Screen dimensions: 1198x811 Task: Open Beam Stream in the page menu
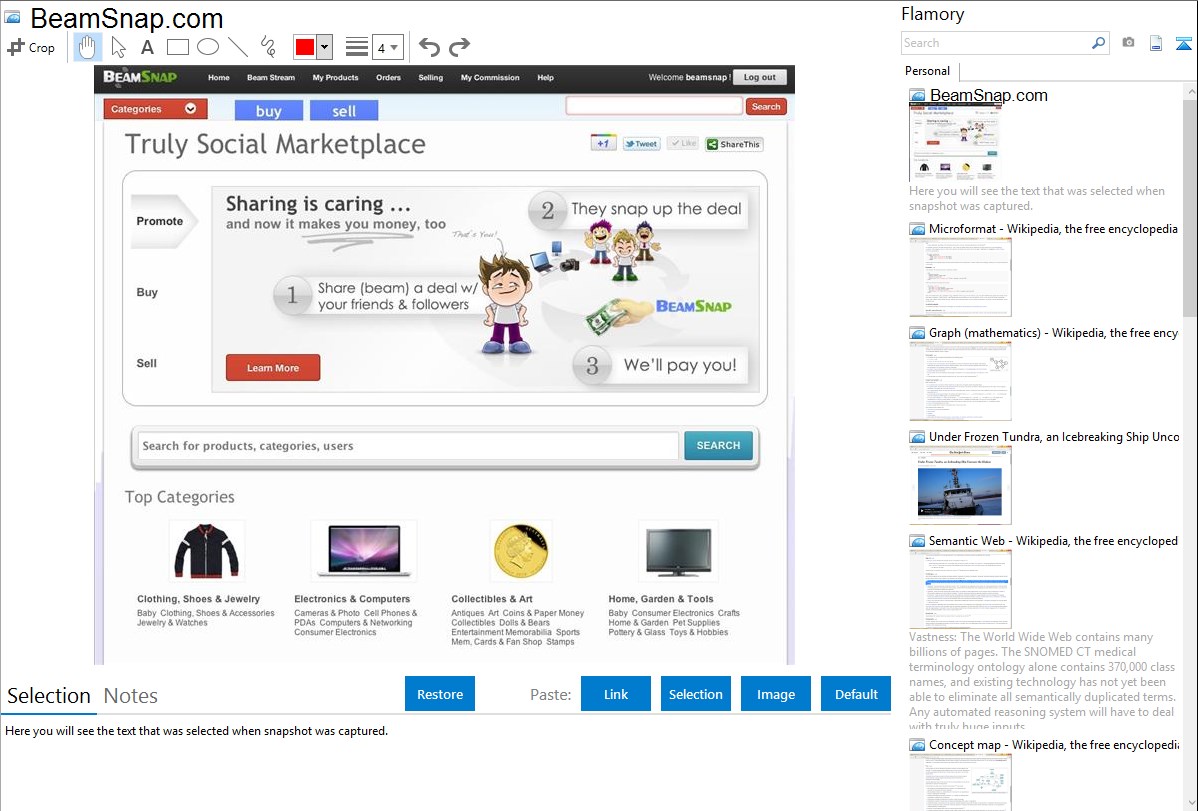tap(270, 77)
